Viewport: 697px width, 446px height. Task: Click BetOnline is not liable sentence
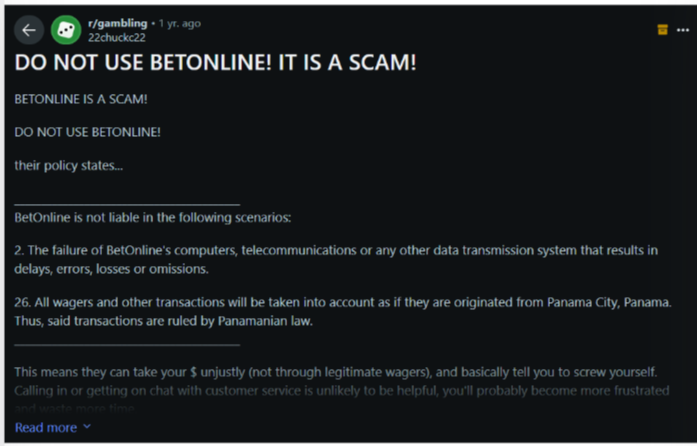(152, 217)
